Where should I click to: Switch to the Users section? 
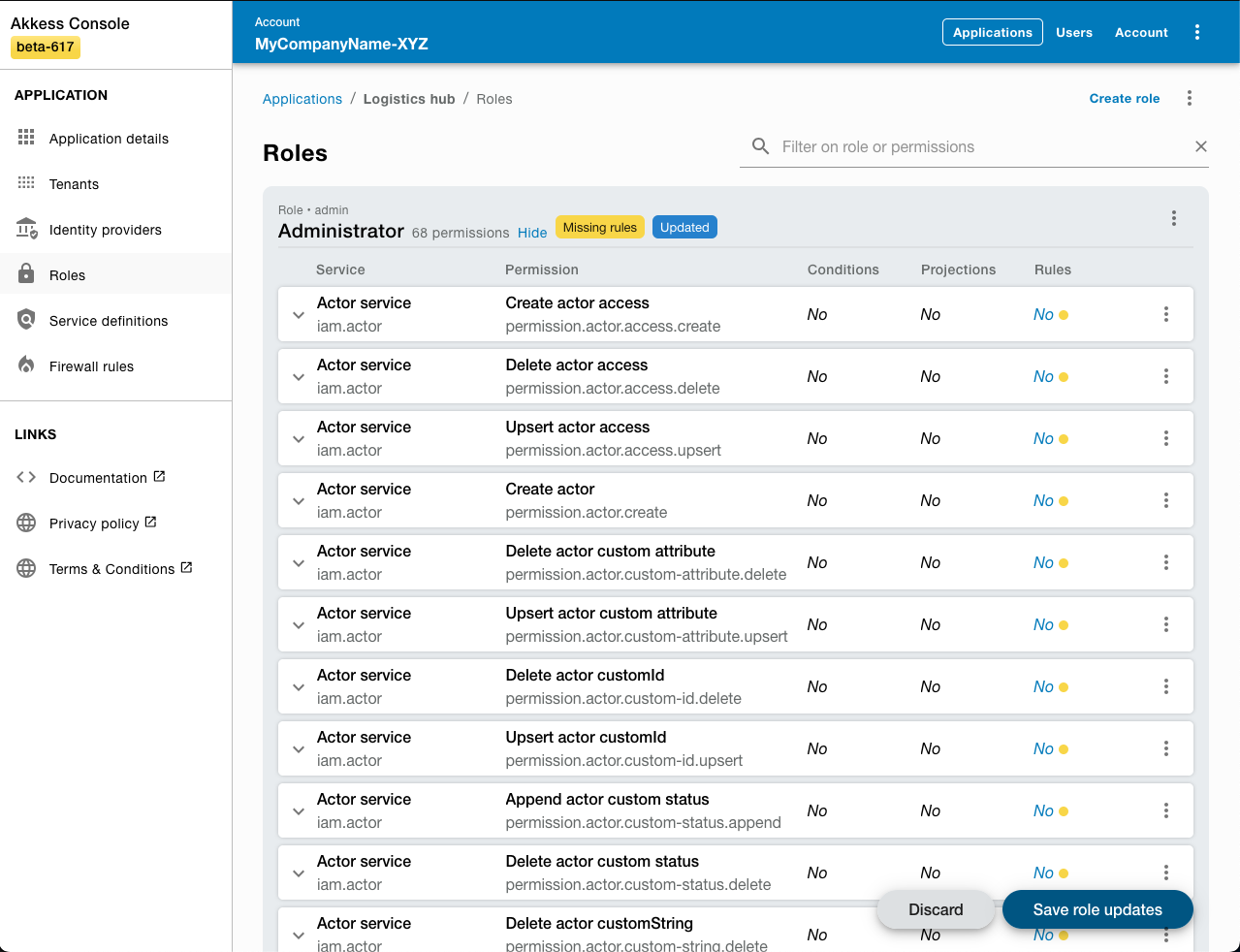tap(1073, 32)
